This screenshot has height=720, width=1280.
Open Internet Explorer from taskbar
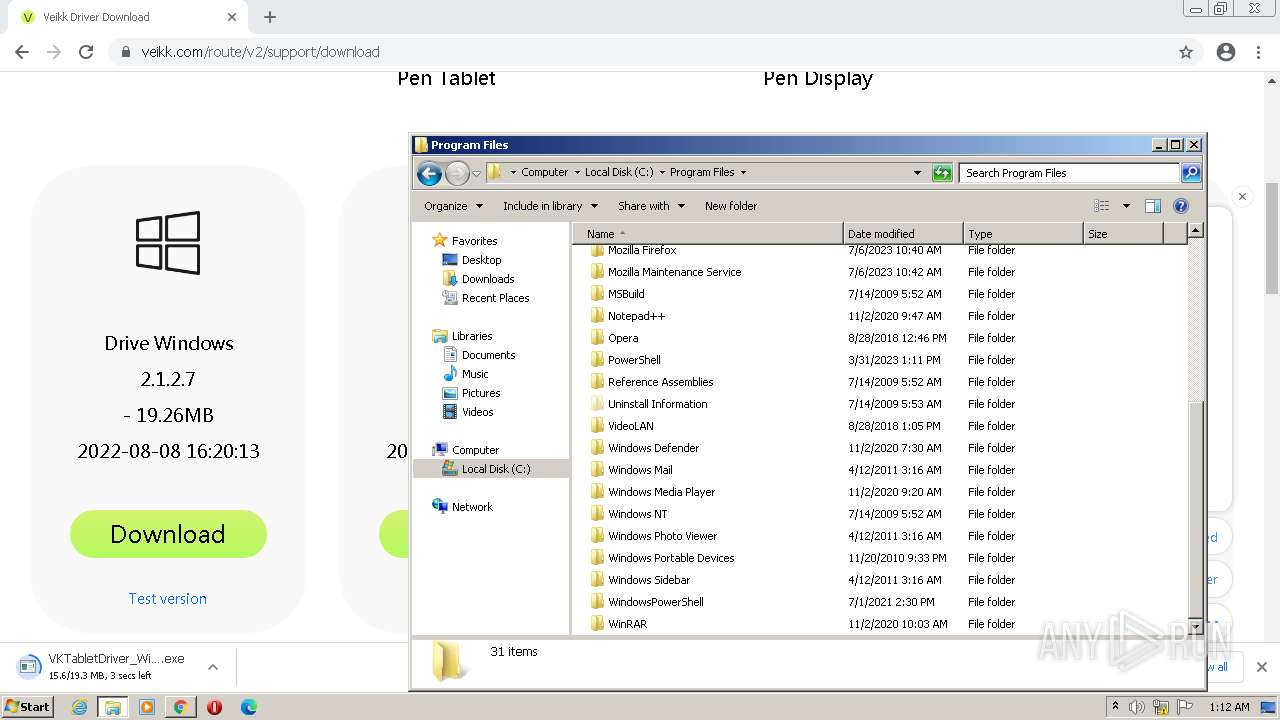tap(80, 707)
